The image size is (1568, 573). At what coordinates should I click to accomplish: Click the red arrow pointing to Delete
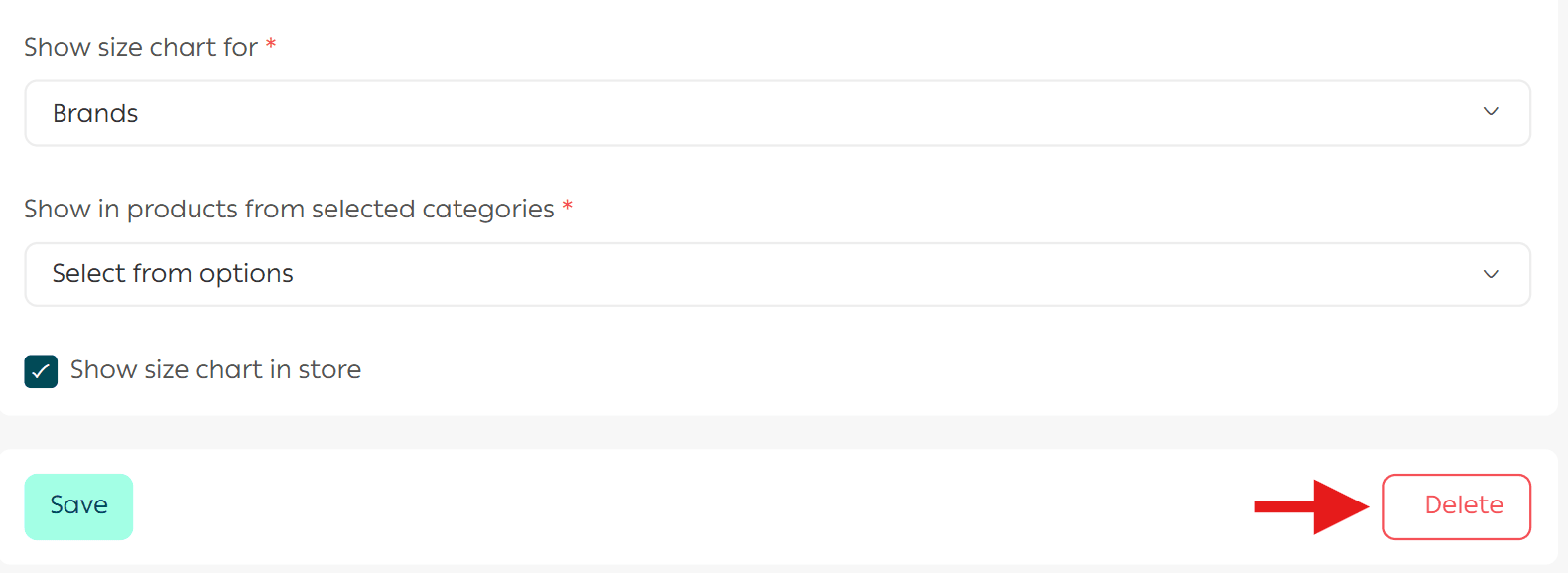[x=1312, y=506]
